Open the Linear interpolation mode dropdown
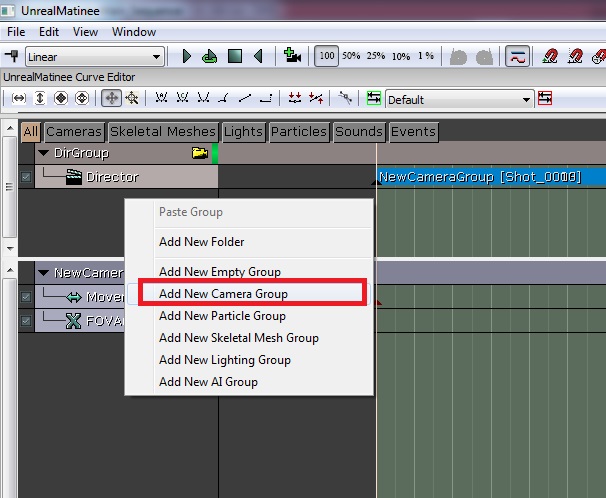The height and width of the screenshot is (498, 606). [95, 57]
